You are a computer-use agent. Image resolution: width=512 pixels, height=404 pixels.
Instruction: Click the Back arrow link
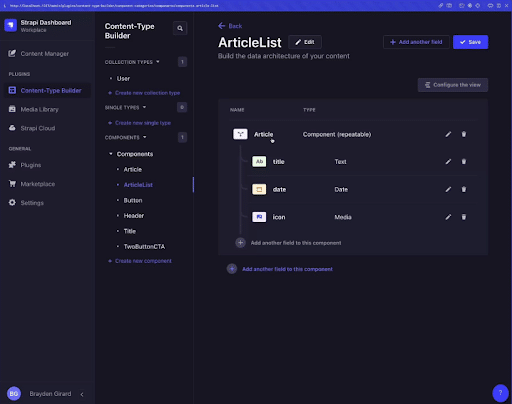[x=230, y=26]
